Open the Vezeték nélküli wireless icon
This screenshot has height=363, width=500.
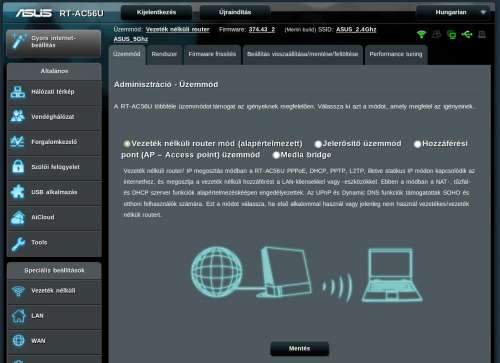(x=18, y=291)
